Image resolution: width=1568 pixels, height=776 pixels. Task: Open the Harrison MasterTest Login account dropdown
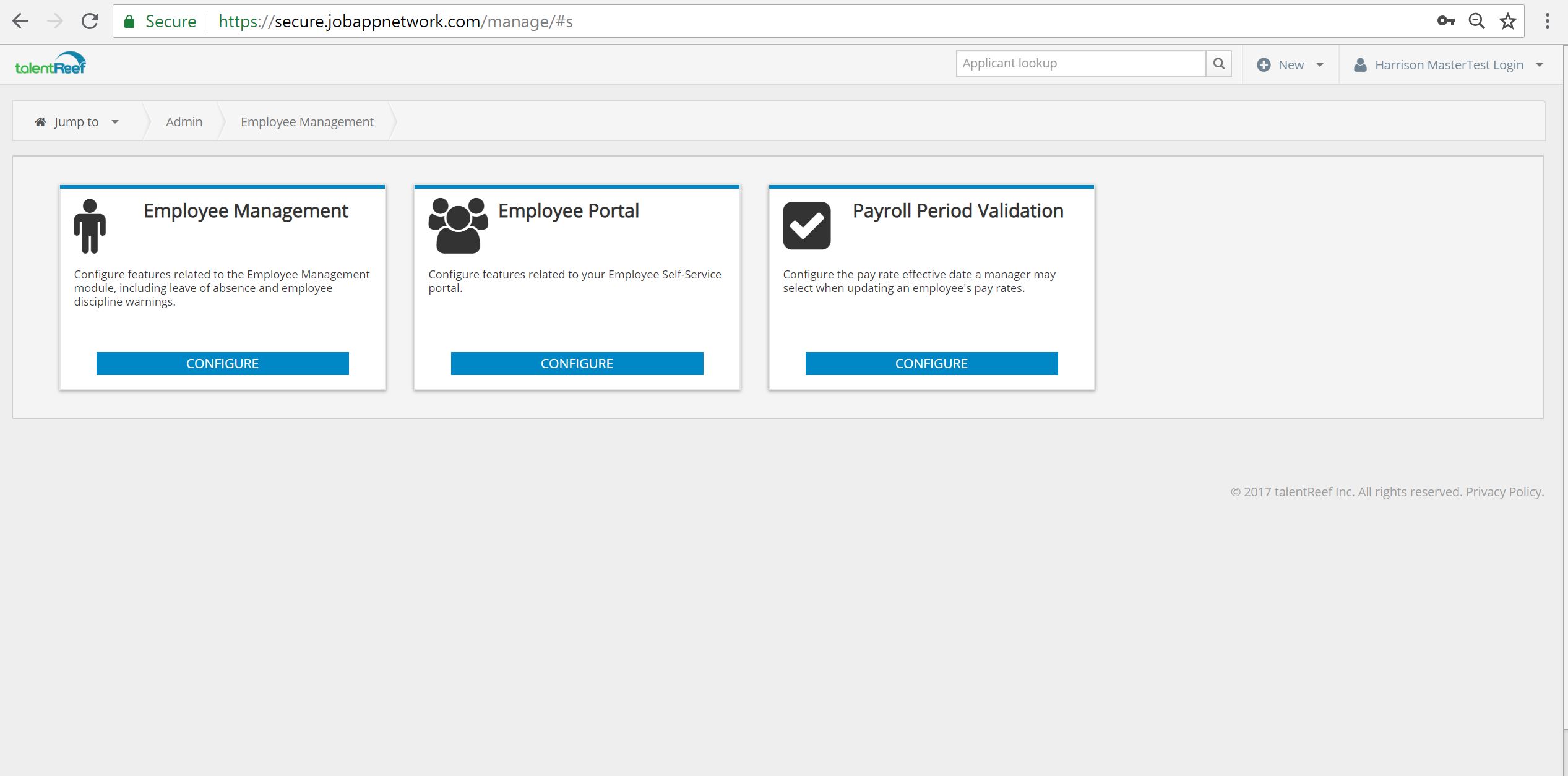coord(1539,64)
